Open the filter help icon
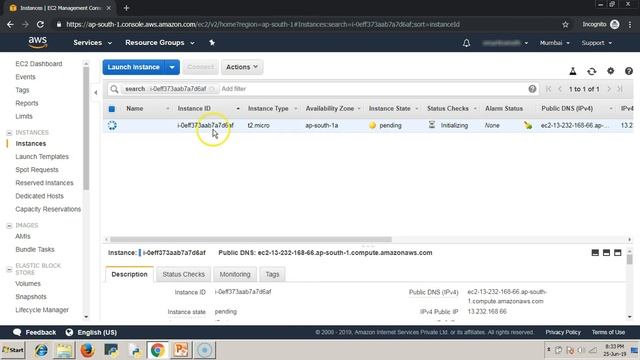Image resolution: width=640 pixels, height=360 pixels. (x=532, y=89)
